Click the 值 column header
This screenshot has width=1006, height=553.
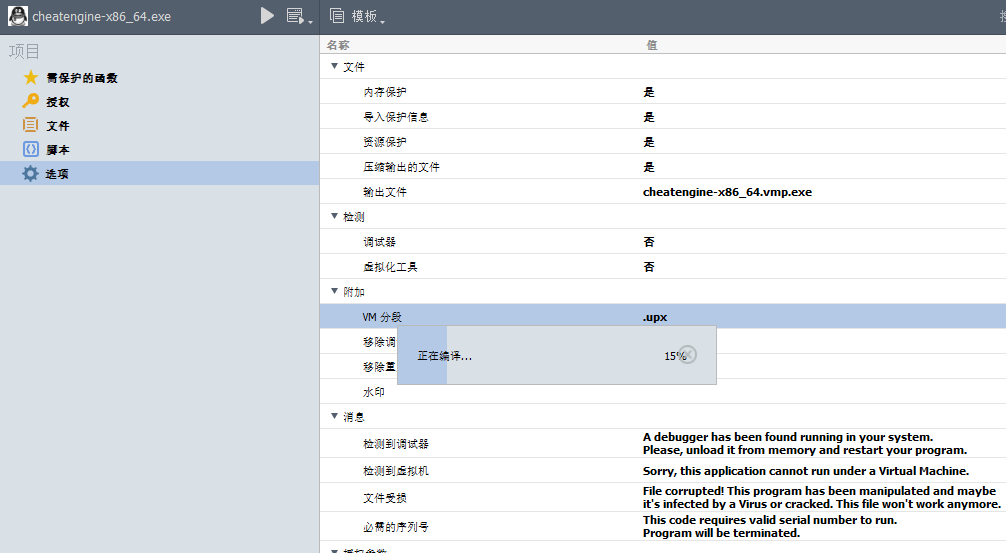click(x=652, y=45)
